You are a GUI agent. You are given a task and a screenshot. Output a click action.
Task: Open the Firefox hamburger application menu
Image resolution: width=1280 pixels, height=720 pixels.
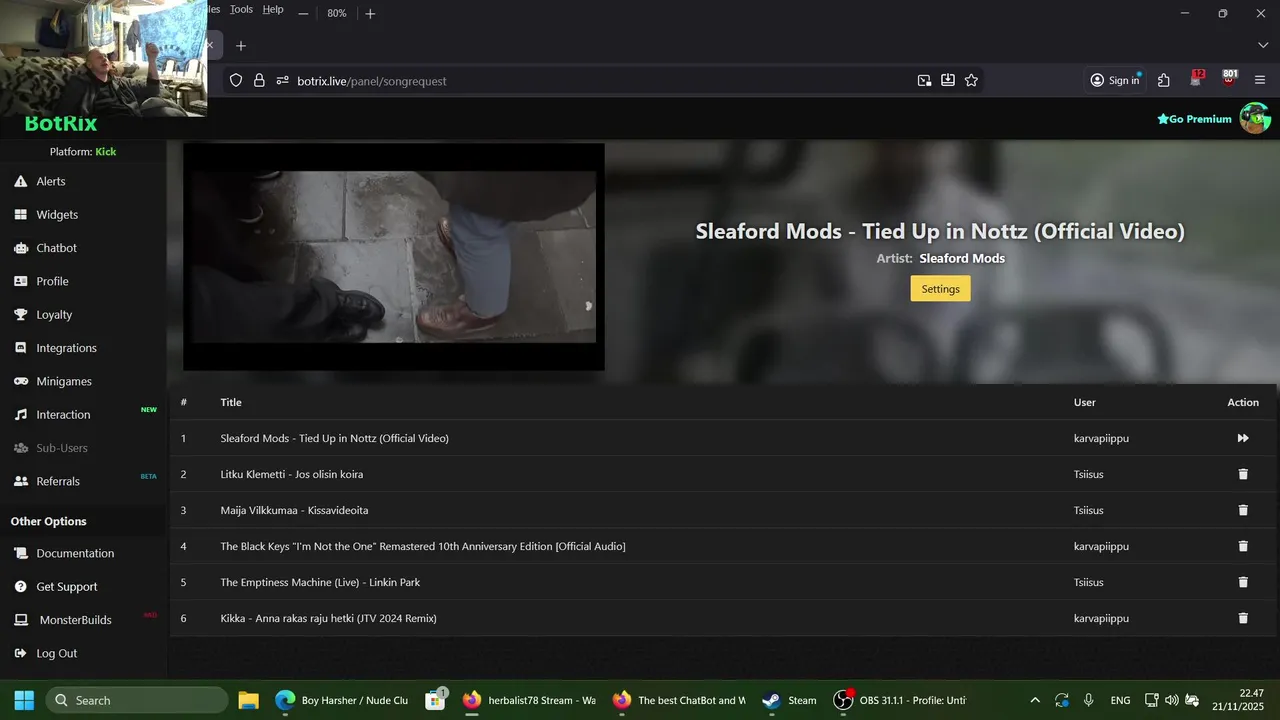pos(1260,81)
